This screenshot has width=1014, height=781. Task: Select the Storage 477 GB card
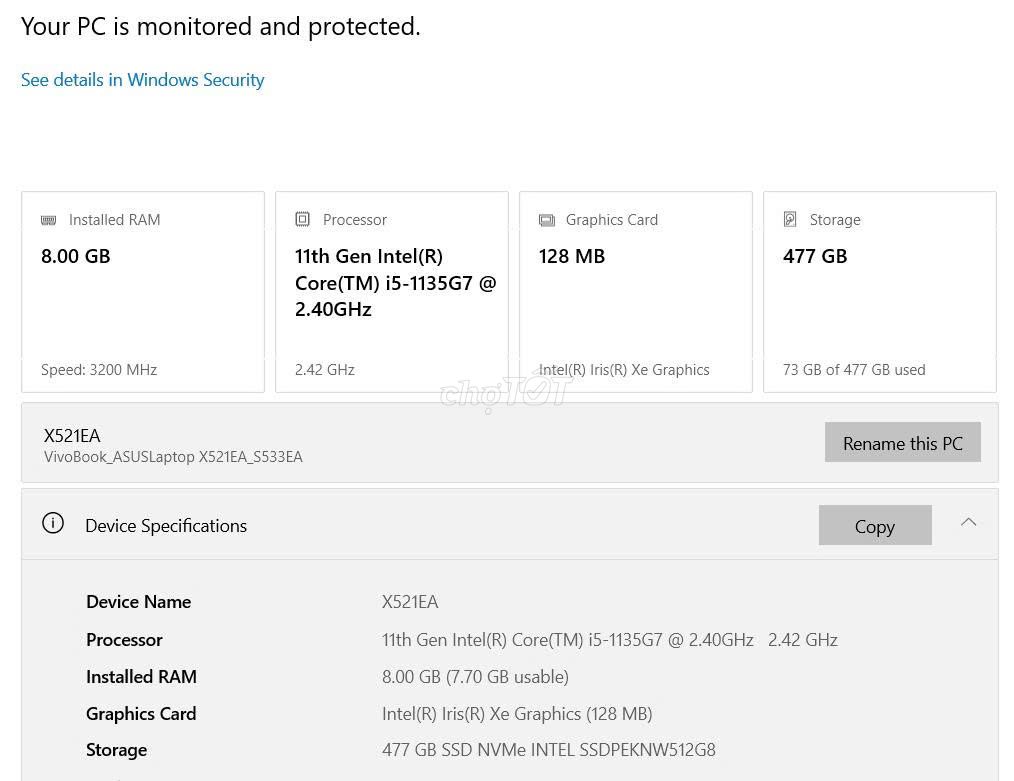879,292
